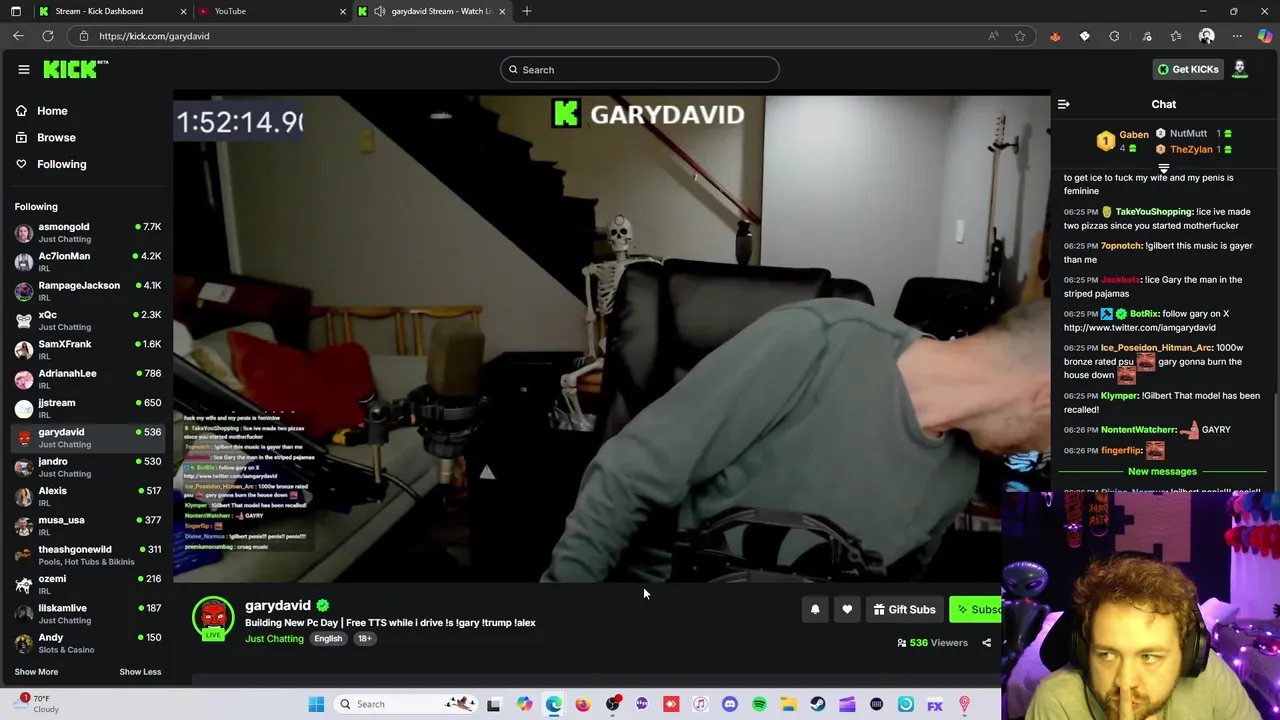Open the Copilot sidebar icon
1280x720 pixels.
[x=1265, y=36]
